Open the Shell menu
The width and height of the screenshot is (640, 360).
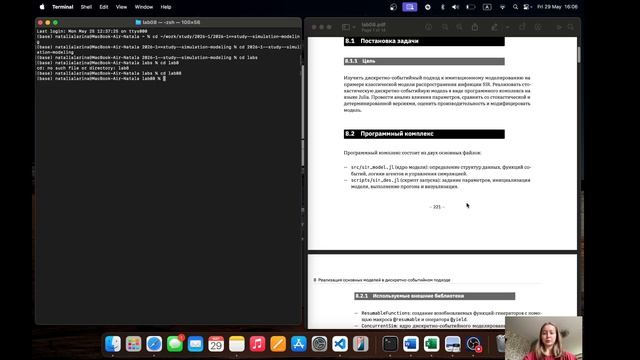point(86,7)
